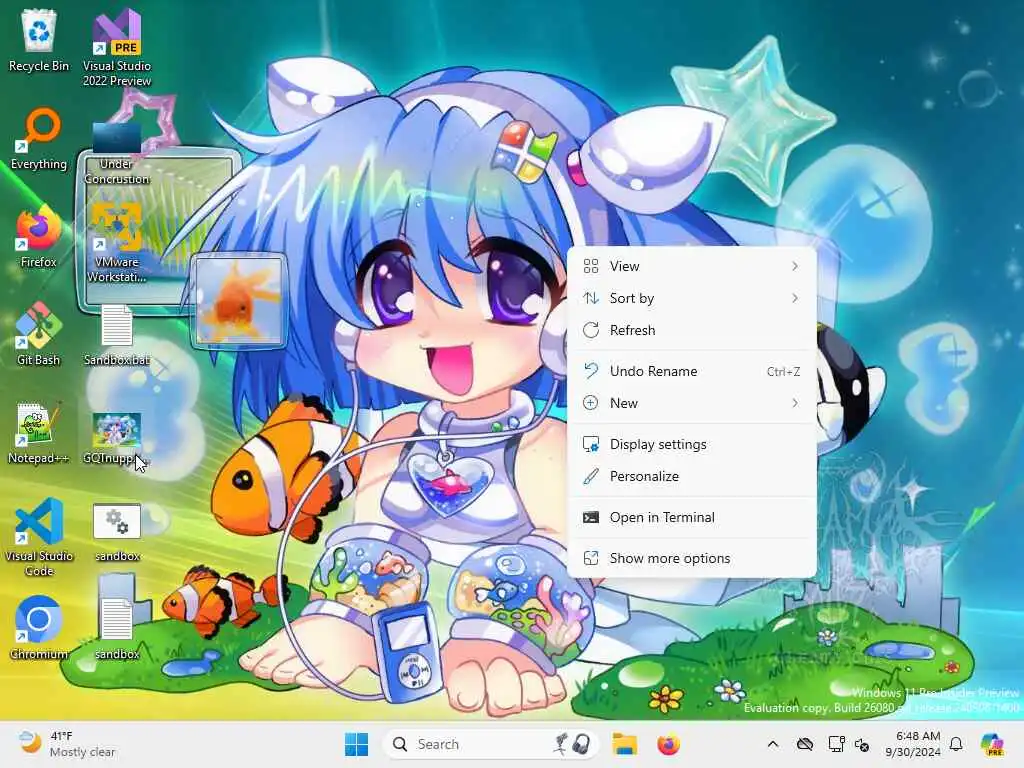1024x768 pixels.
Task: Open Display settings
Action: (x=692, y=444)
